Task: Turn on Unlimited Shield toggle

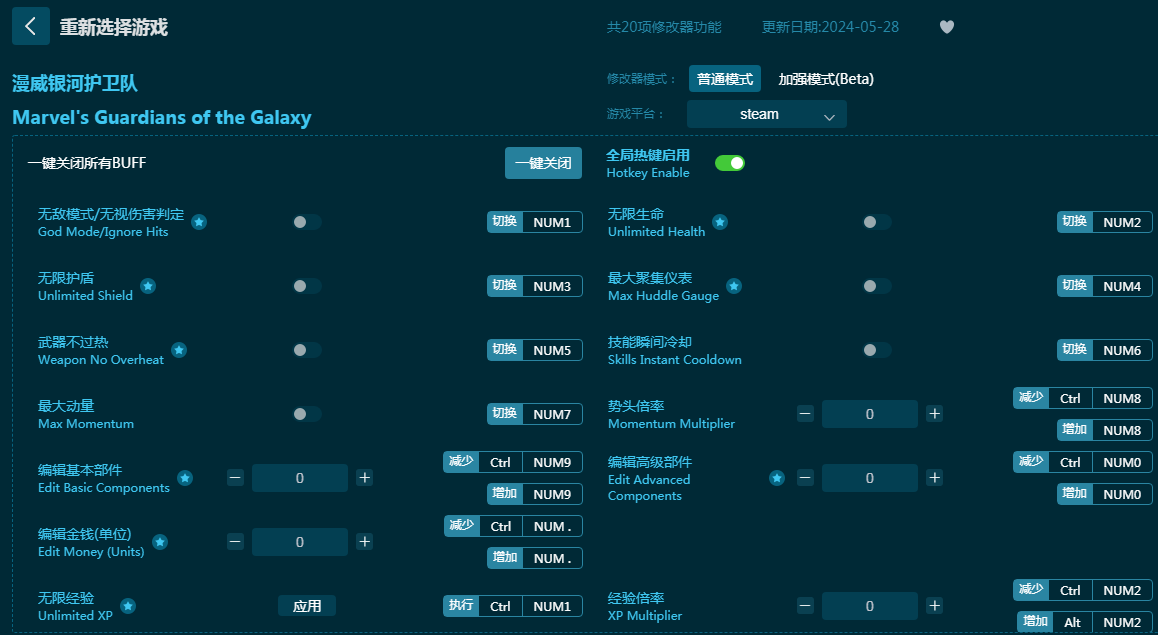Action: [306, 286]
